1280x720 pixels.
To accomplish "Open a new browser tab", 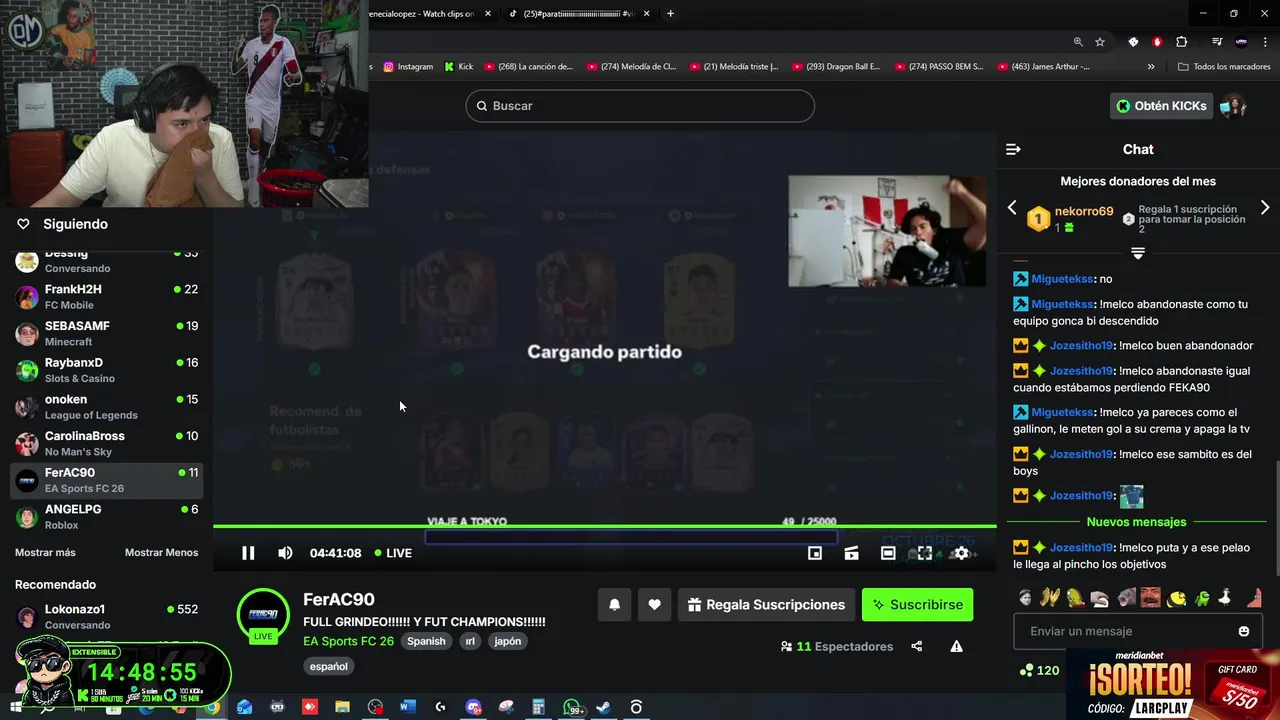I will point(670,13).
